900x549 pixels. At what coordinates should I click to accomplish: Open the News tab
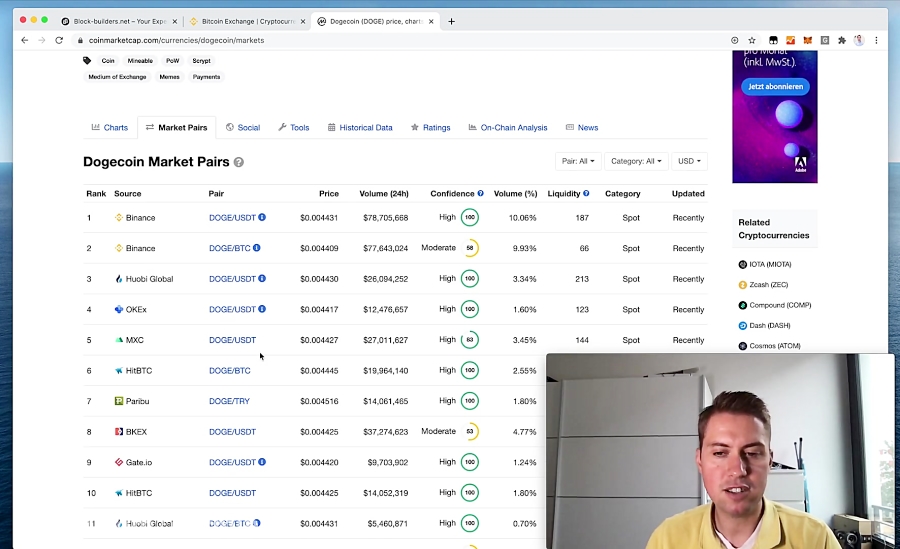click(x=582, y=127)
